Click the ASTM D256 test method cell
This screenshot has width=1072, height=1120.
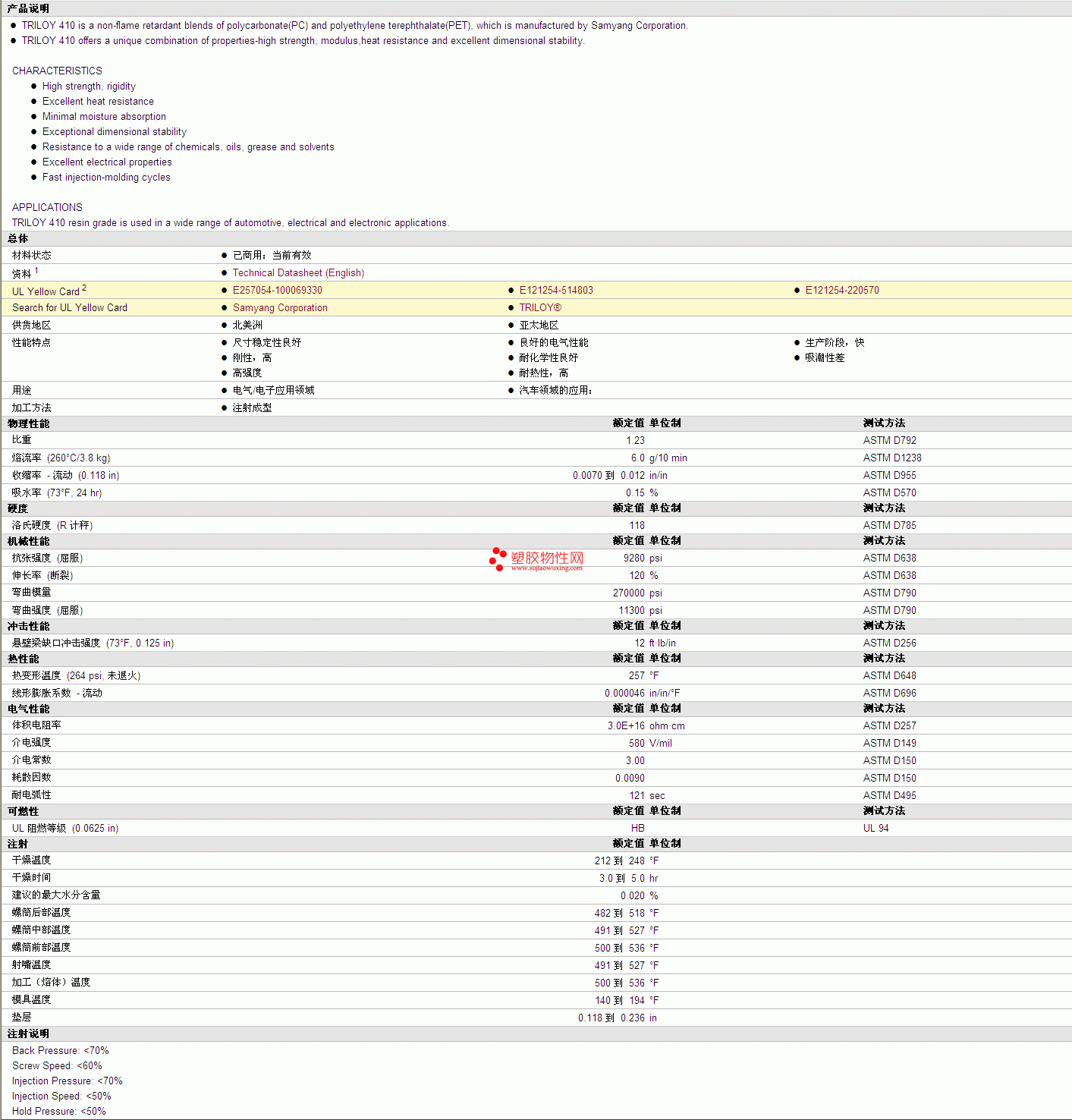[x=889, y=643]
